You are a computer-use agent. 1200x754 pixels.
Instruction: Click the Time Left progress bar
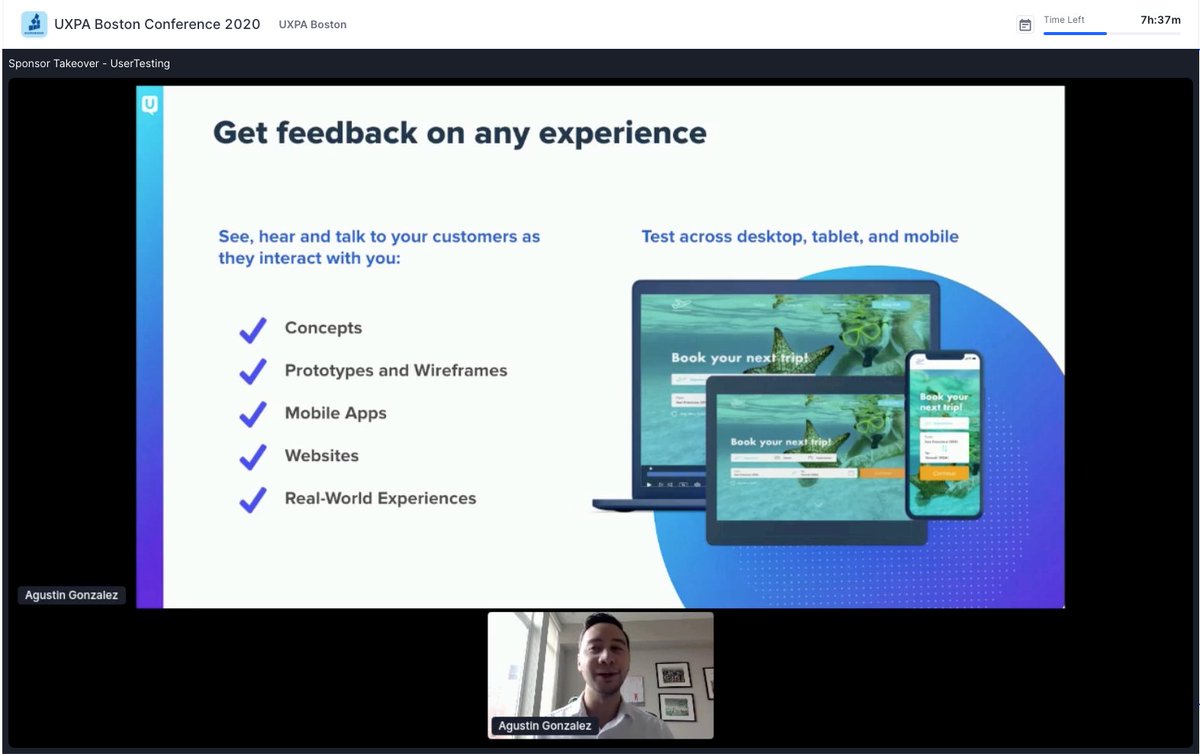(1112, 33)
